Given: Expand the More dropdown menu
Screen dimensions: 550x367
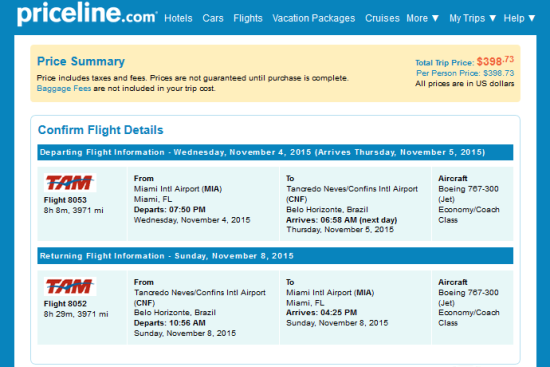Looking at the screenshot, I should (x=423, y=18).
